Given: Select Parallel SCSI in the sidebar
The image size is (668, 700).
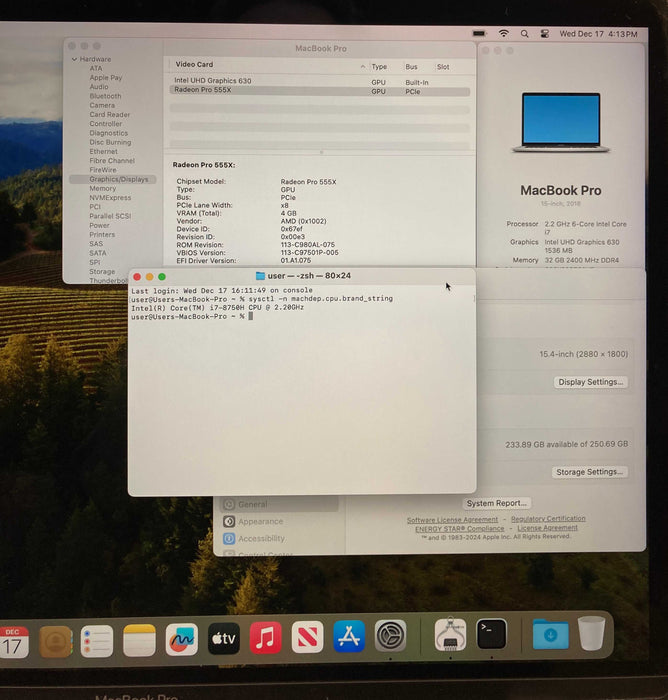Looking at the screenshot, I should 110,216.
